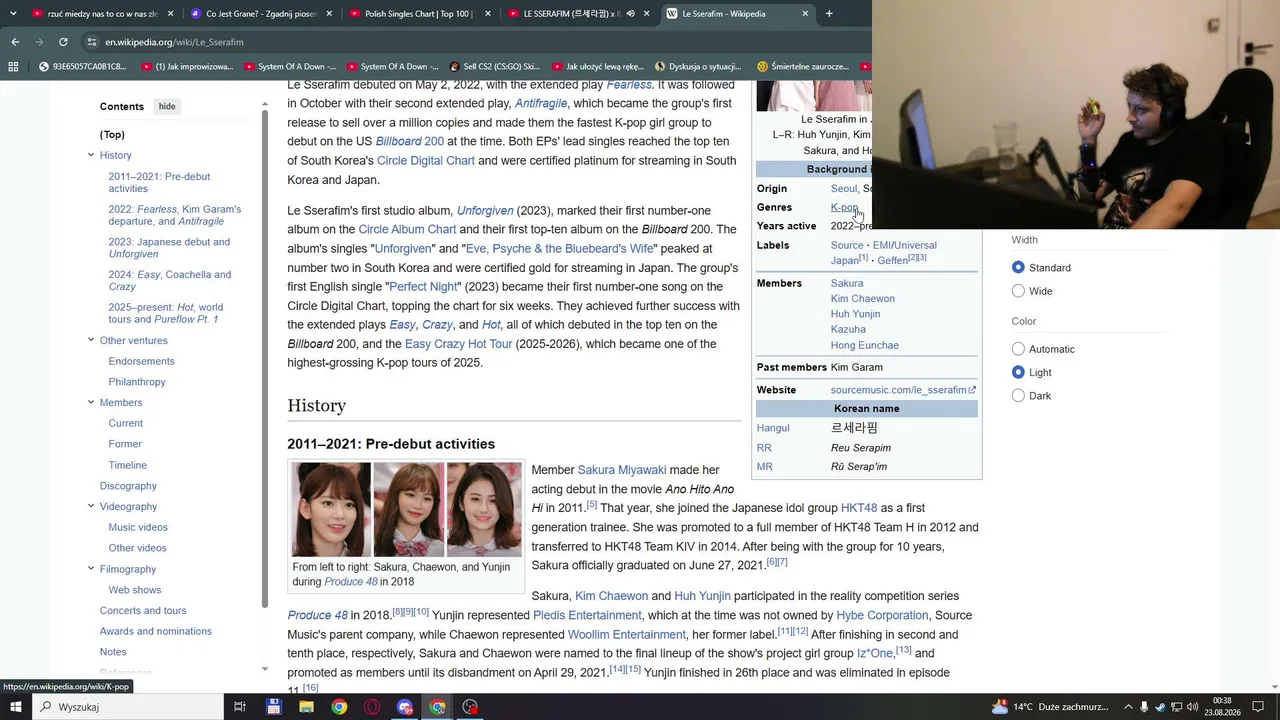Open Discord from the taskbar

point(405,707)
